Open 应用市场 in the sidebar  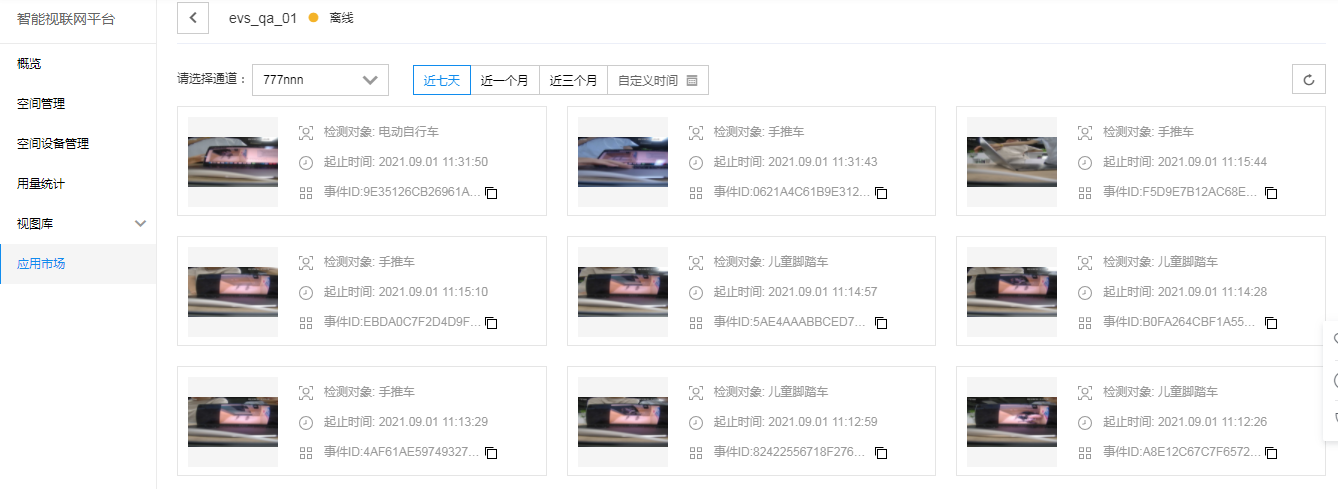pyautogui.click(x=78, y=264)
